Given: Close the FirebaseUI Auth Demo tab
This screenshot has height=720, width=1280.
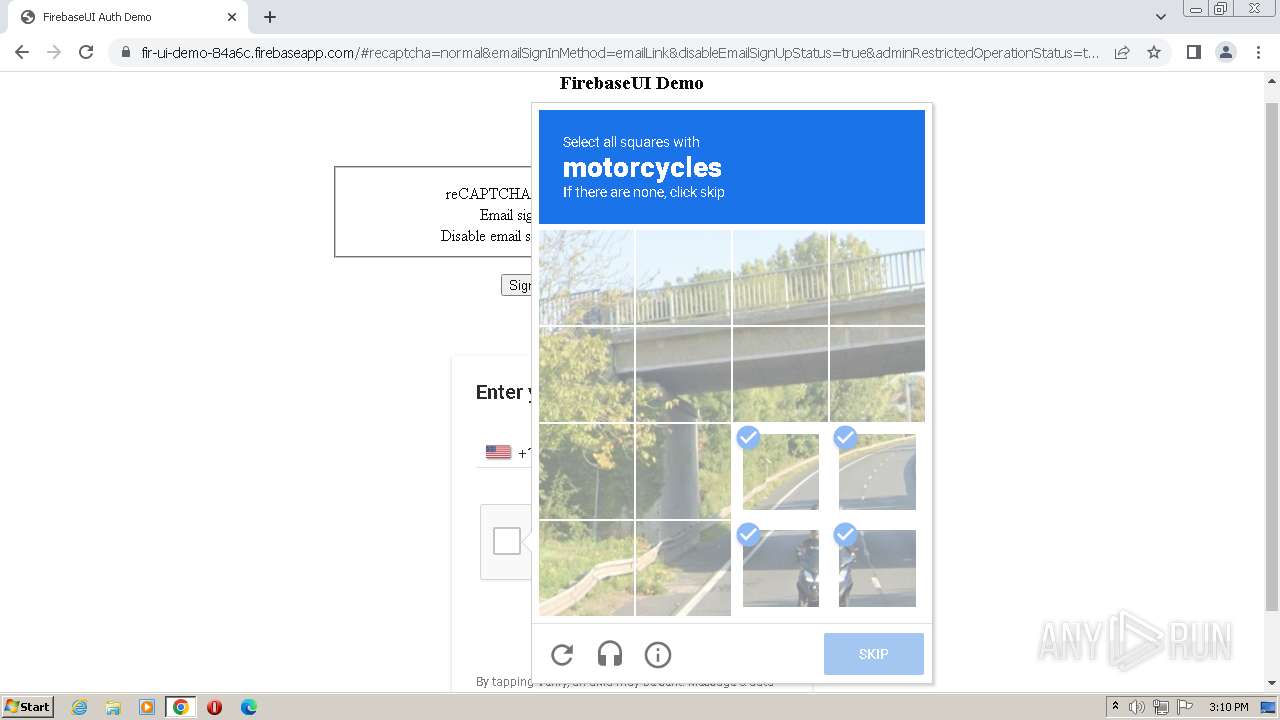Looking at the screenshot, I should [x=232, y=17].
